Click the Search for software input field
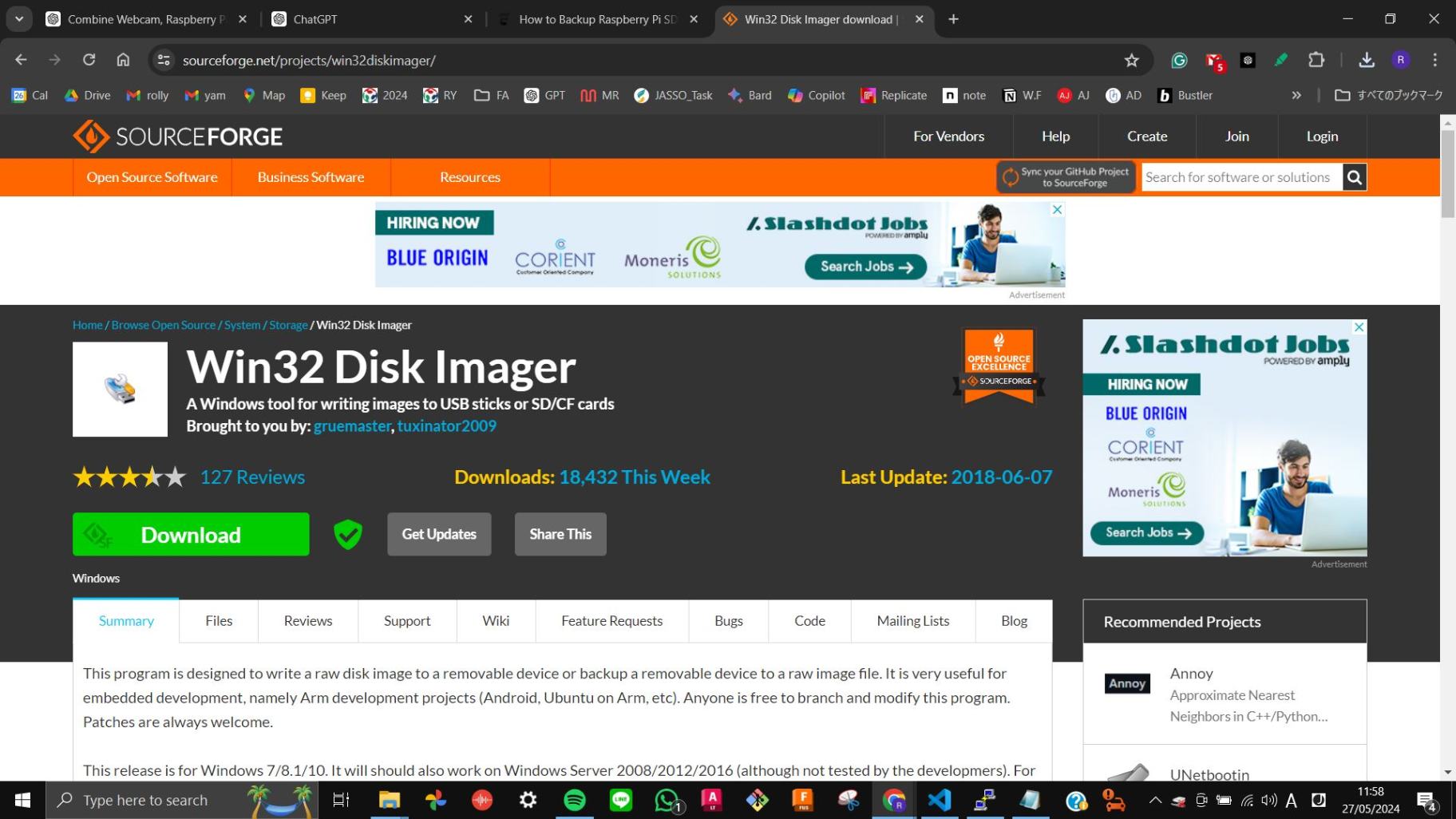The image size is (1456, 819). tap(1241, 177)
